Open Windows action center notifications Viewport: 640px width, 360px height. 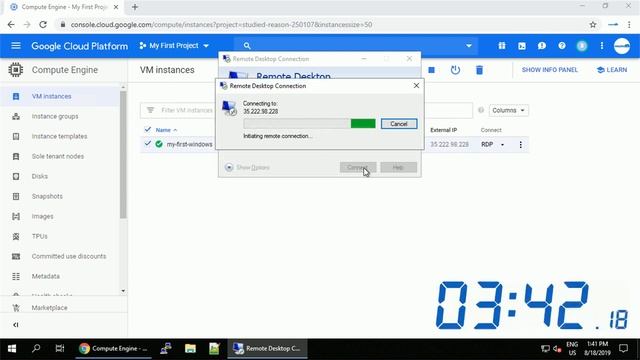coord(623,349)
